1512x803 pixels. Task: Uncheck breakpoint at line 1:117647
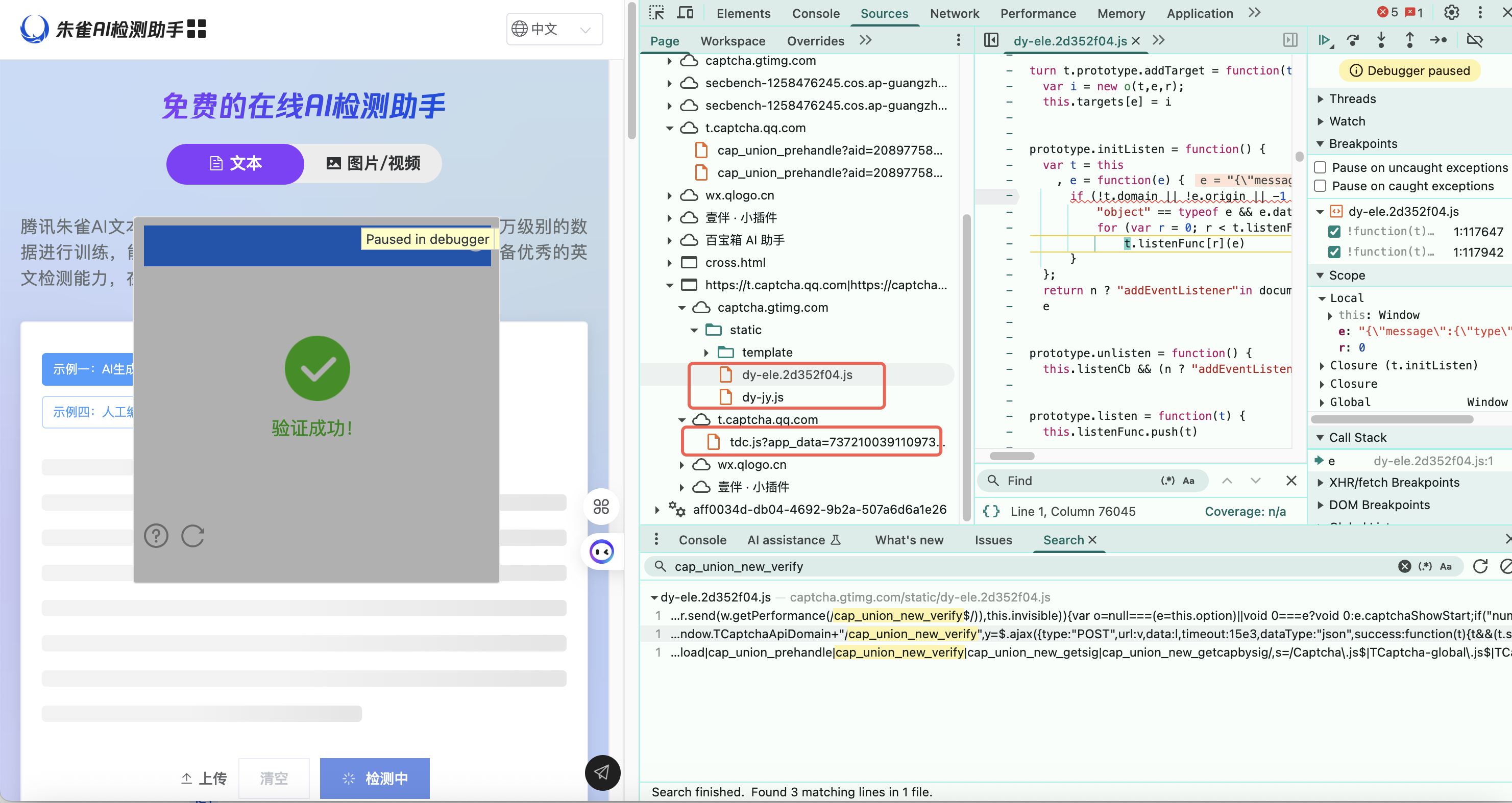tap(1334, 232)
